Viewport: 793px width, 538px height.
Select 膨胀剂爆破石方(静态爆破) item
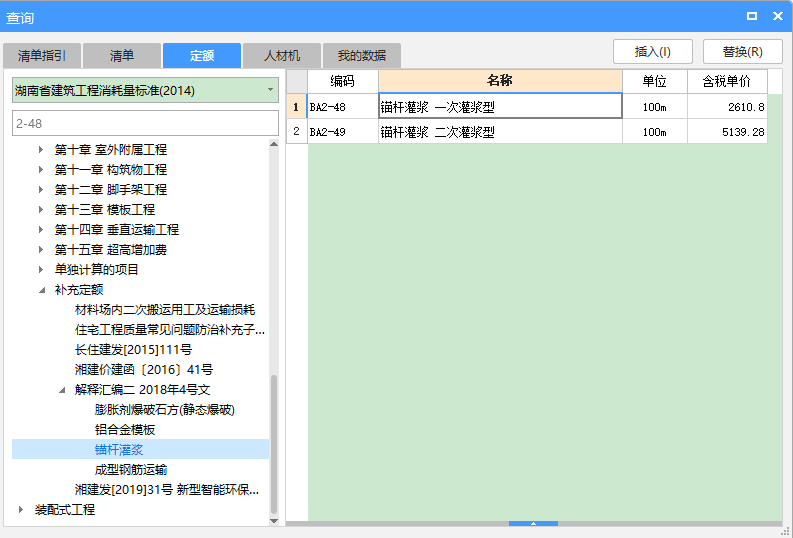[165, 410]
